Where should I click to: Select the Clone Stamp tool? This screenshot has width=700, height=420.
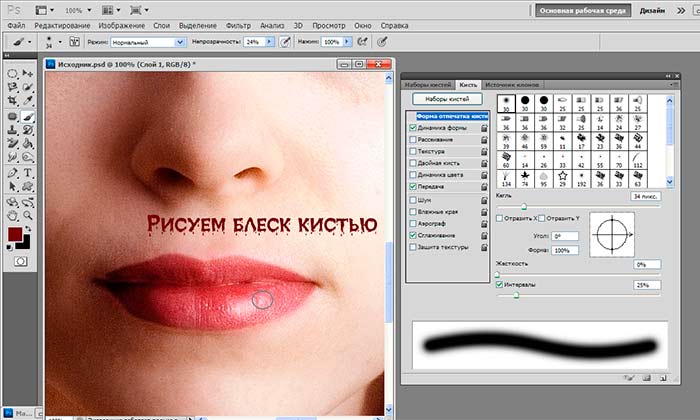pyautogui.click(x=12, y=130)
